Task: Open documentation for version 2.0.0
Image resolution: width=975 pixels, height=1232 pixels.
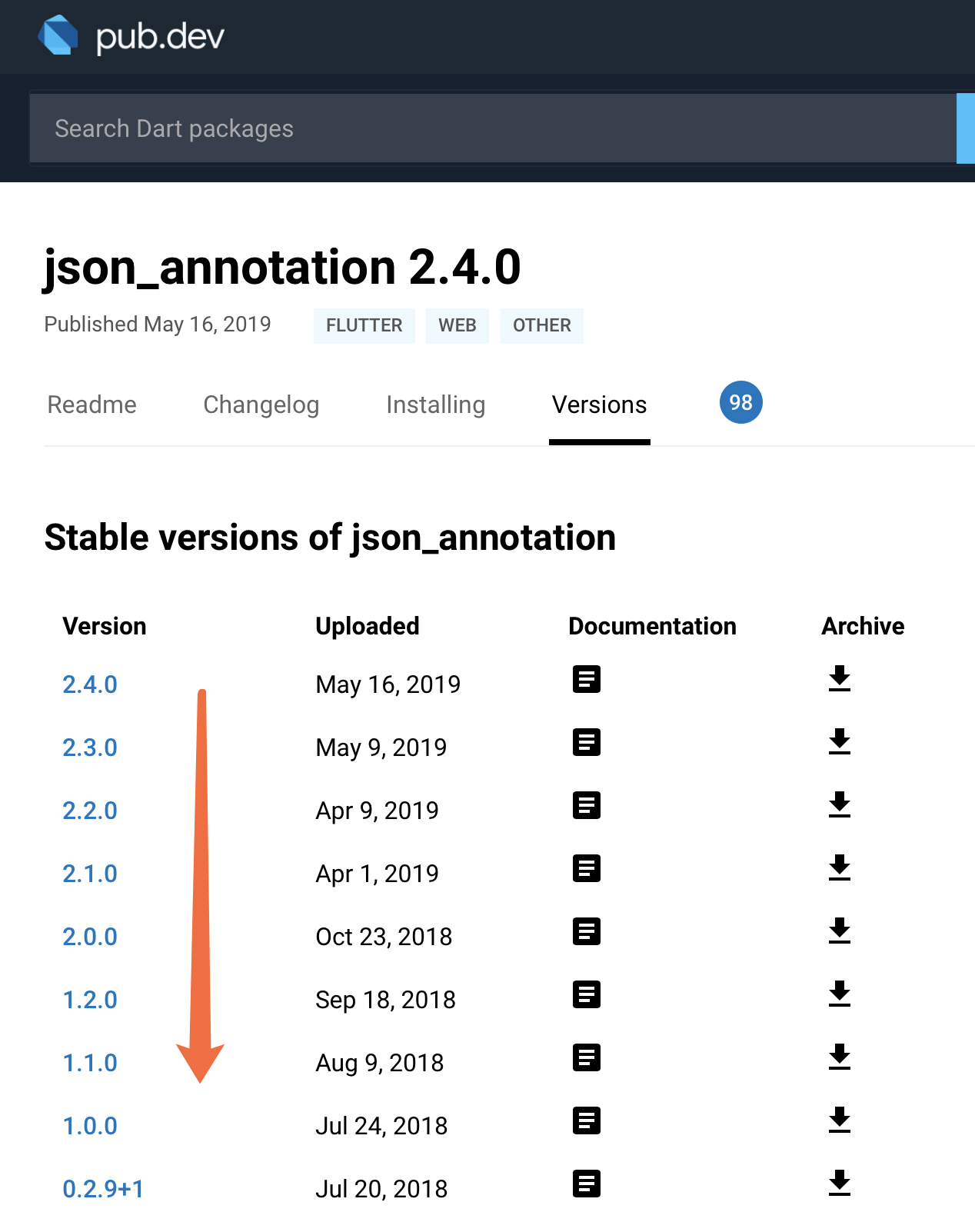Action: click(x=586, y=931)
